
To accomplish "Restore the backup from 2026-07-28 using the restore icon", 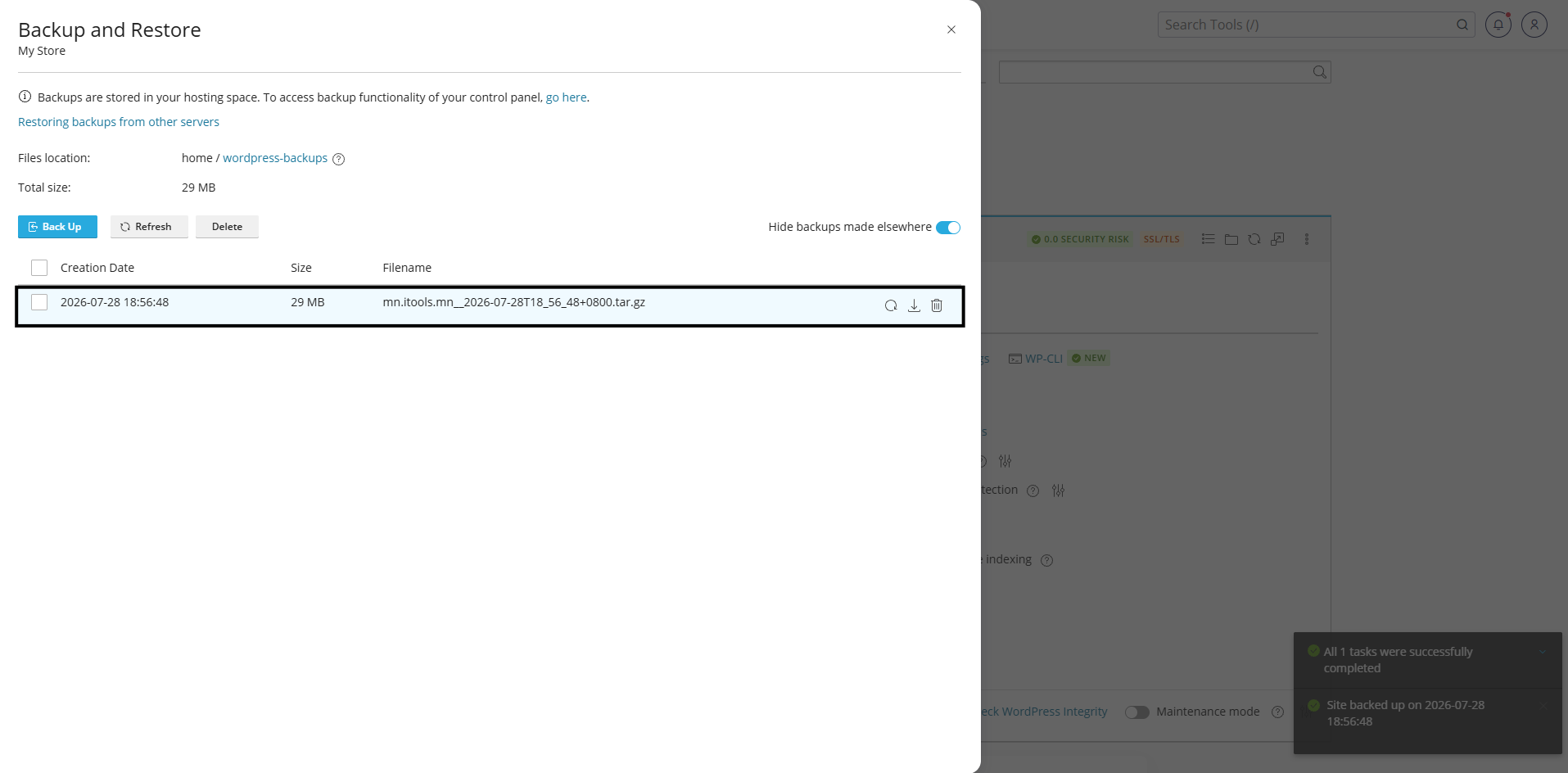I will click(x=891, y=305).
